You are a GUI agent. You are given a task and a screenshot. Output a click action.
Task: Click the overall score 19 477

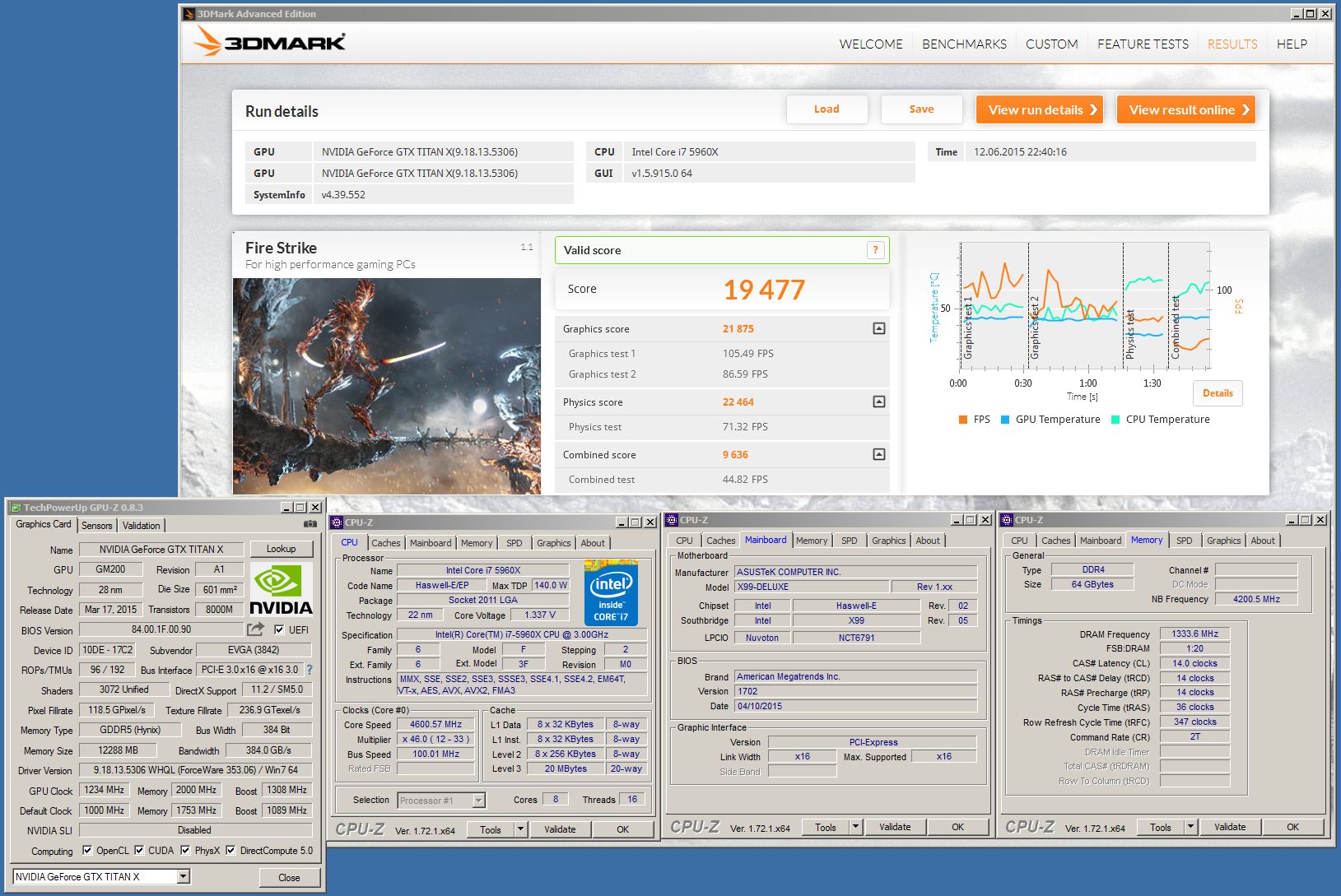764,290
